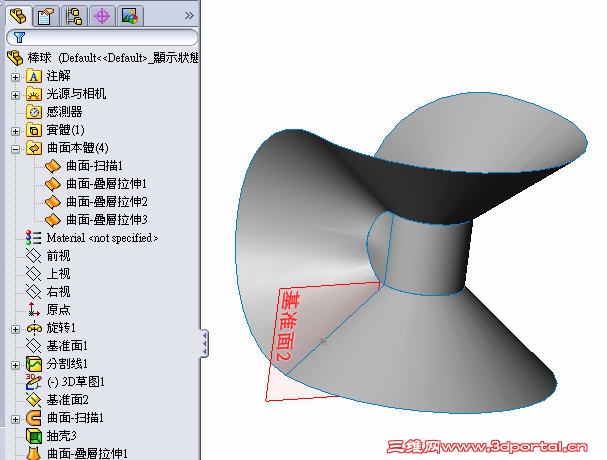
Task: Select the 前视 plane label
Action: point(58,256)
